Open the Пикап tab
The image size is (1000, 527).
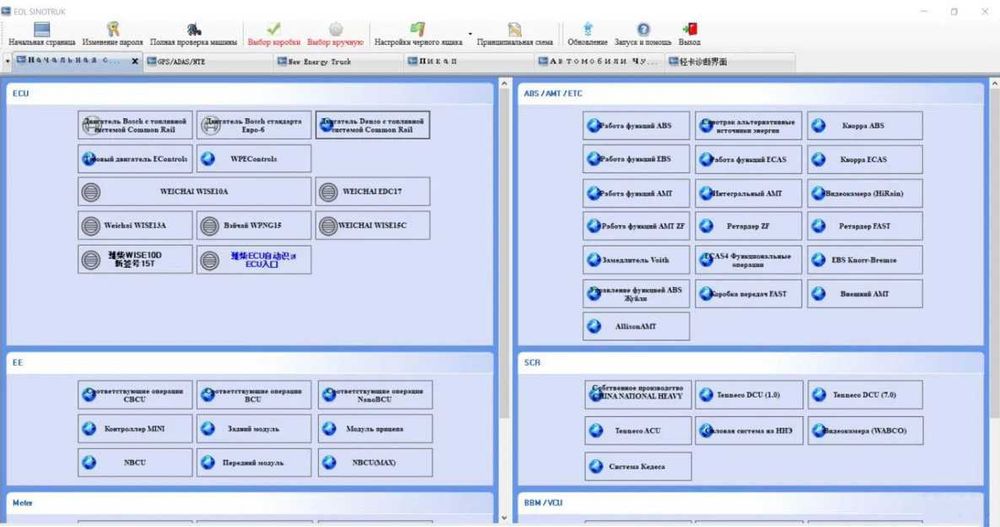click(469, 61)
